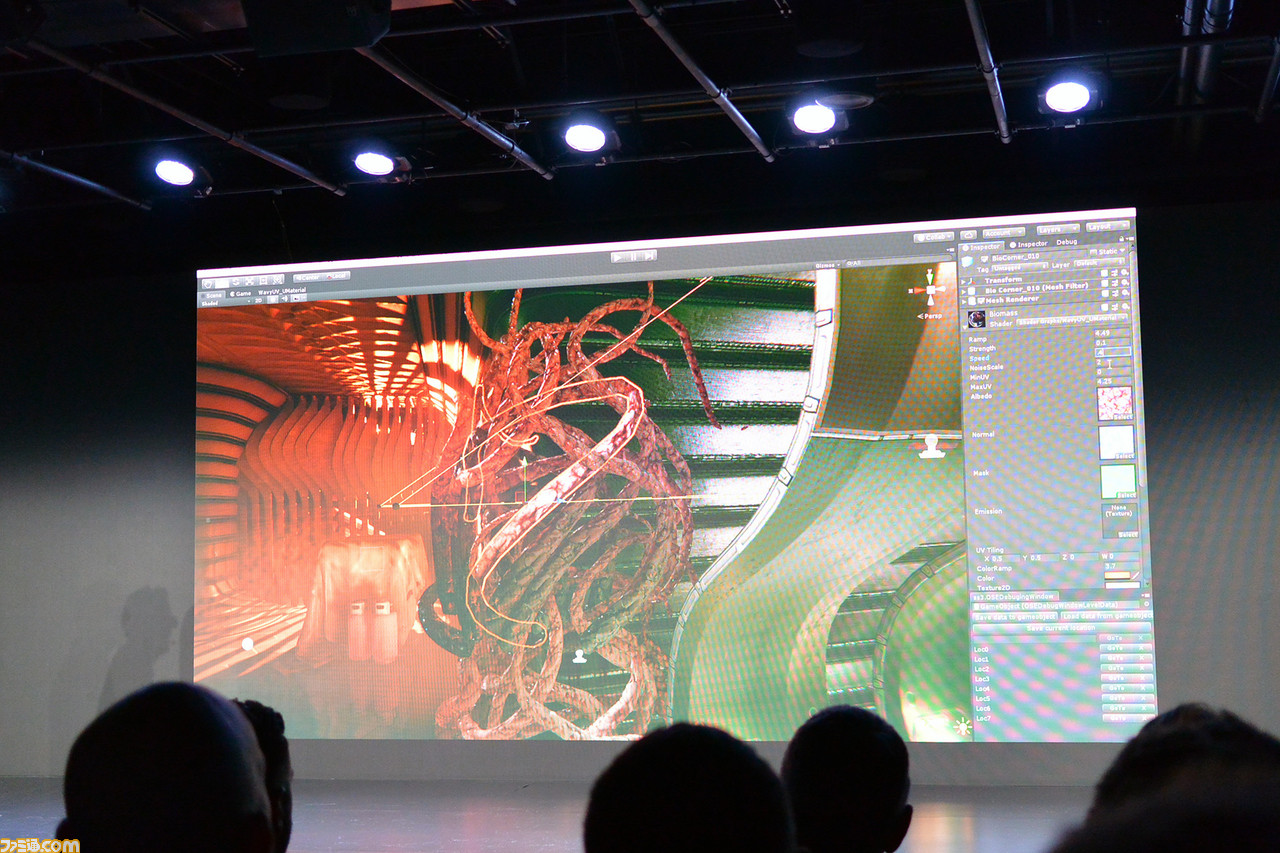The height and width of the screenshot is (853, 1280).
Task: Select the Hand tool in the toolbar
Action: [208, 284]
